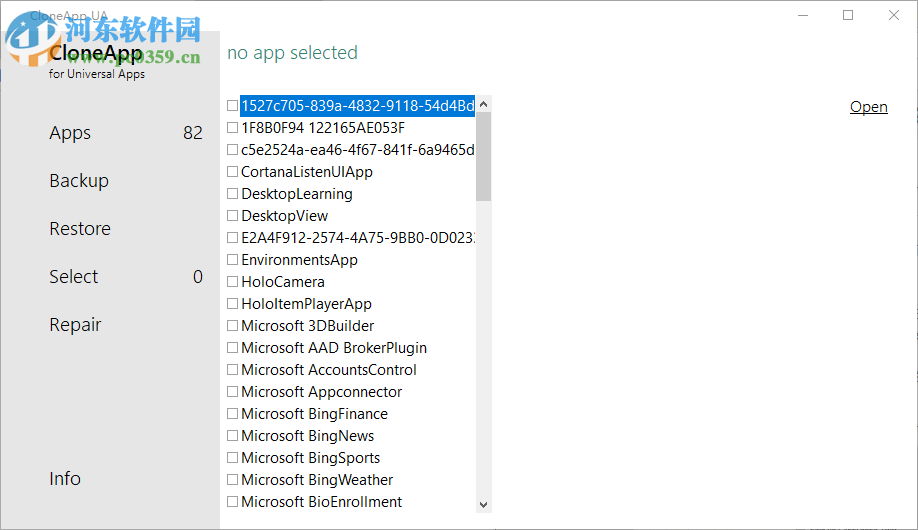Image resolution: width=918 pixels, height=530 pixels.
Task: Tick the HoloCamera checkbox
Action: [233, 282]
